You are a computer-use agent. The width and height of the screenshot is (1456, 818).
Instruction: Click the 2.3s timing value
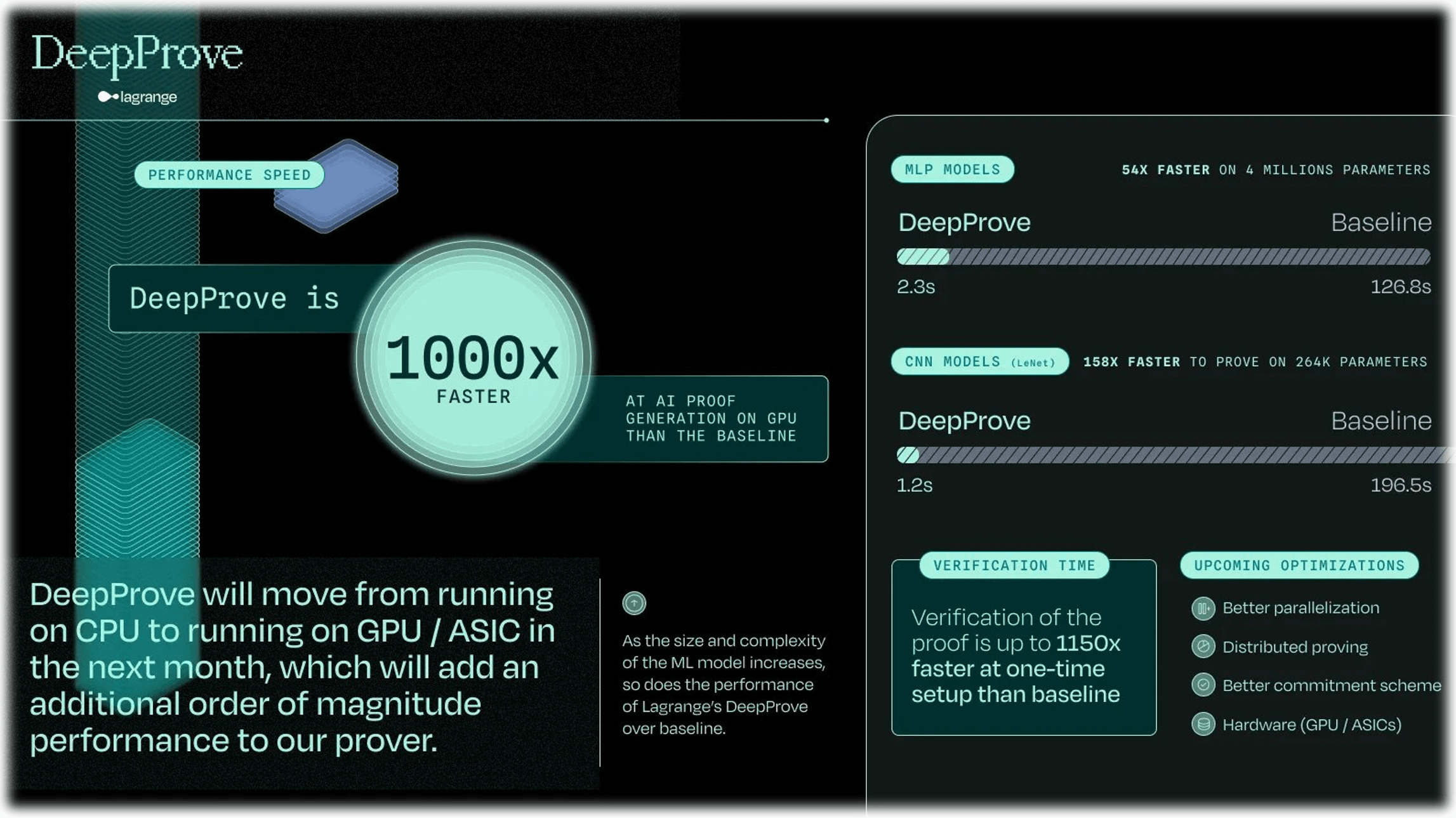click(916, 287)
